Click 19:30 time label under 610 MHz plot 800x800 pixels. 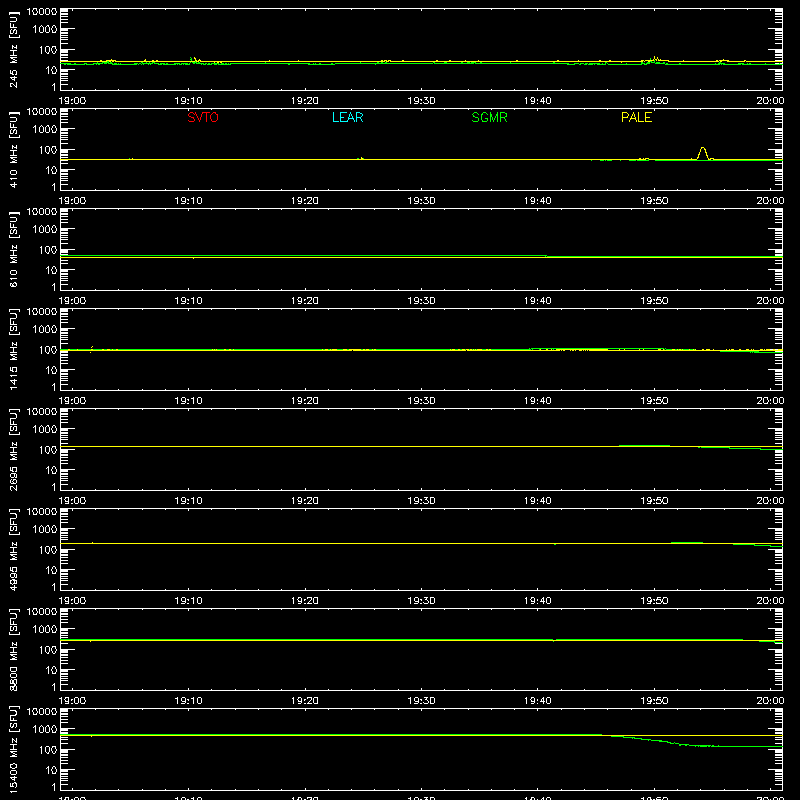pos(421,301)
